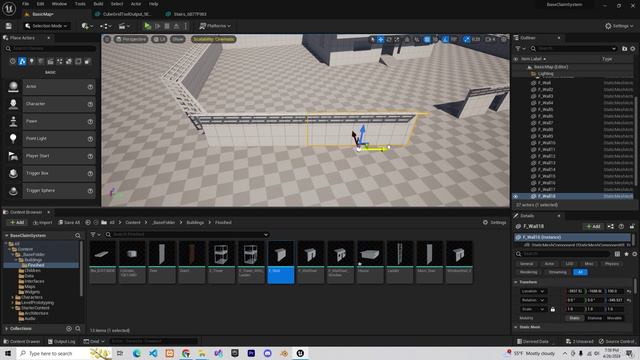
Task: Select Trigger Box in Place Actors list
Action: point(51,173)
